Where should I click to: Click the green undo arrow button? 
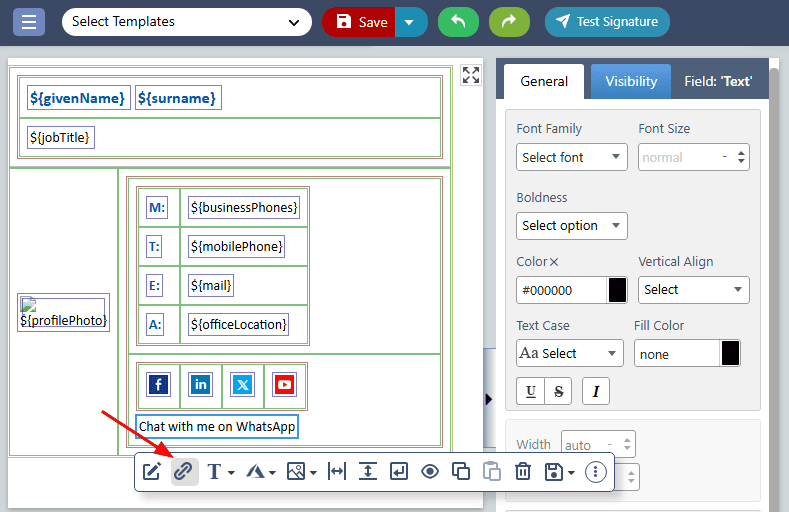point(458,22)
